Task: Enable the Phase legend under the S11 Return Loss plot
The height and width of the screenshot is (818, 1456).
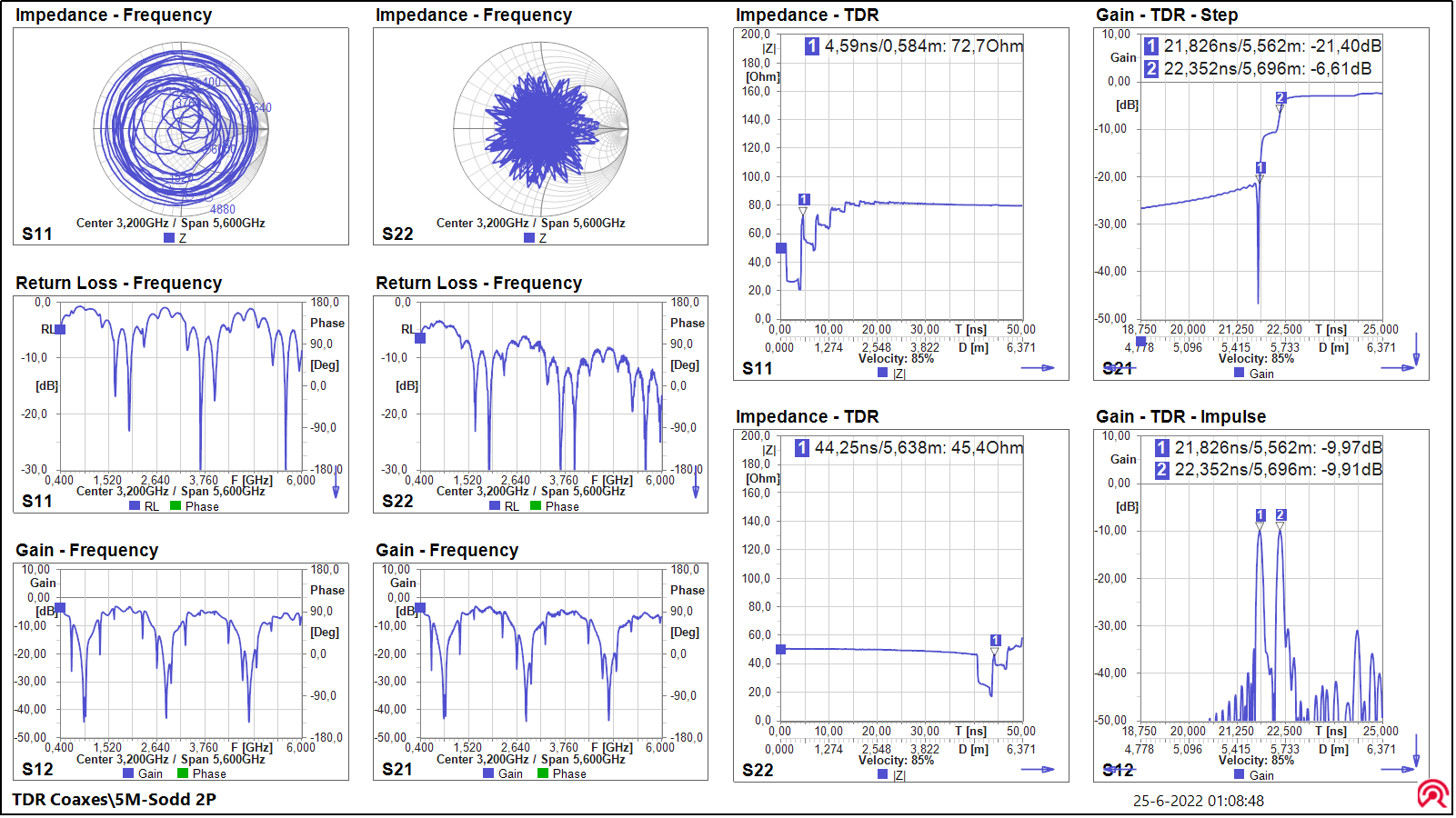Action: tap(173, 506)
